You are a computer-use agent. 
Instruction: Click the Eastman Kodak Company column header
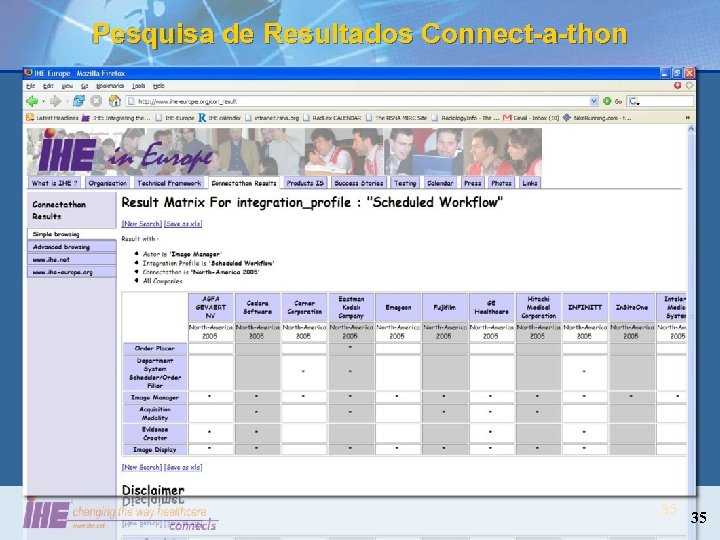click(x=351, y=307)
